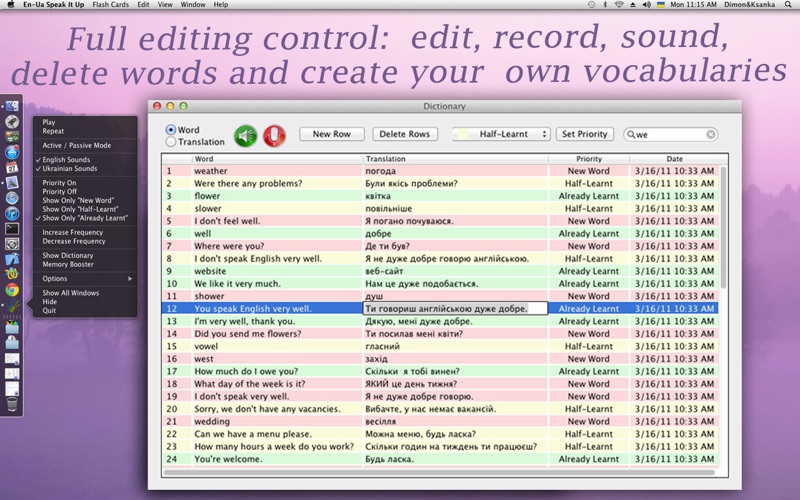Click the magnifier icon inside the search box
This screenshot has height=500, width=800.
(x=631, y=134)
